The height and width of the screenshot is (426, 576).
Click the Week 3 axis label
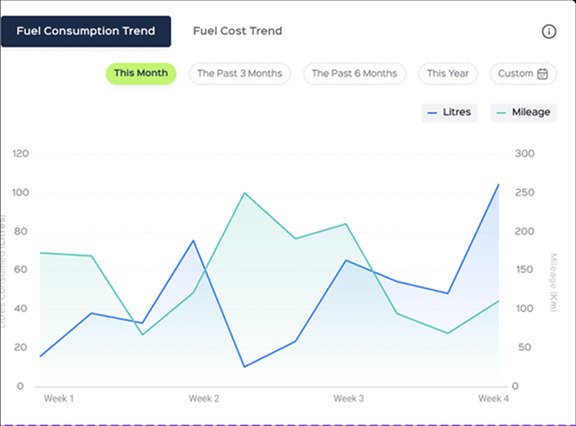pyautogui.click(x=349, y=398)
